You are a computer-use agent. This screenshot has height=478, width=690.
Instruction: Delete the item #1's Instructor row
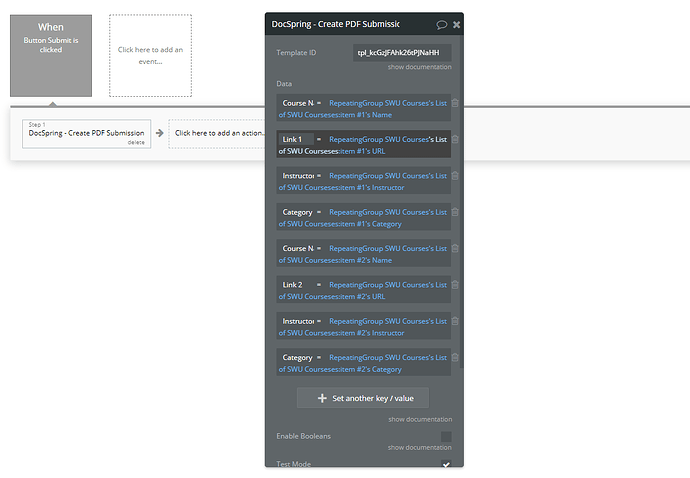pos(455,176)
